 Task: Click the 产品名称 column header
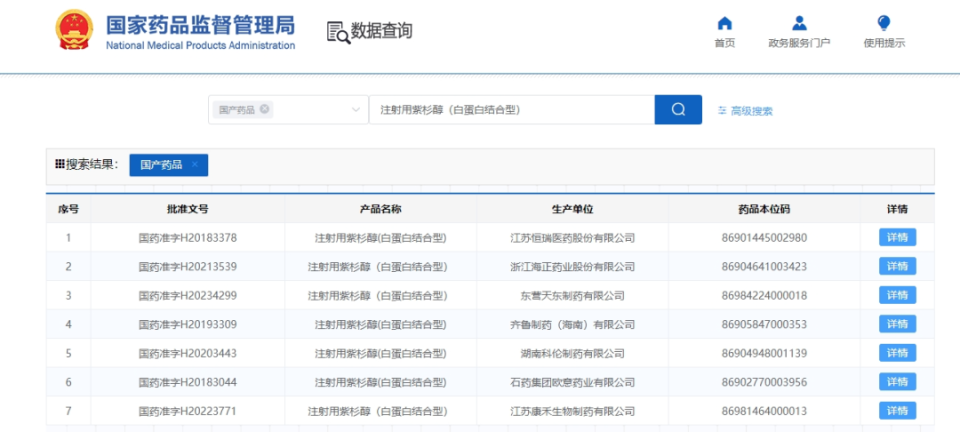tap(380, 209)
